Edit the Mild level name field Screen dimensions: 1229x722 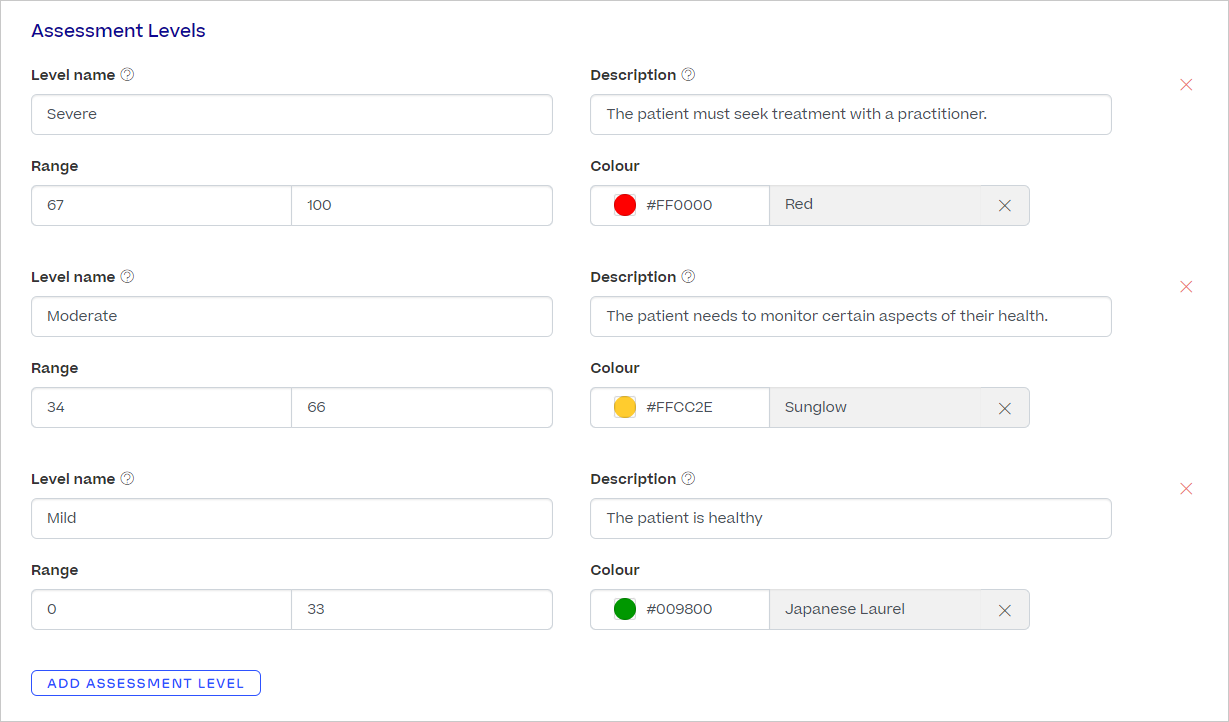pyautogui.click(x=292, y=518)
